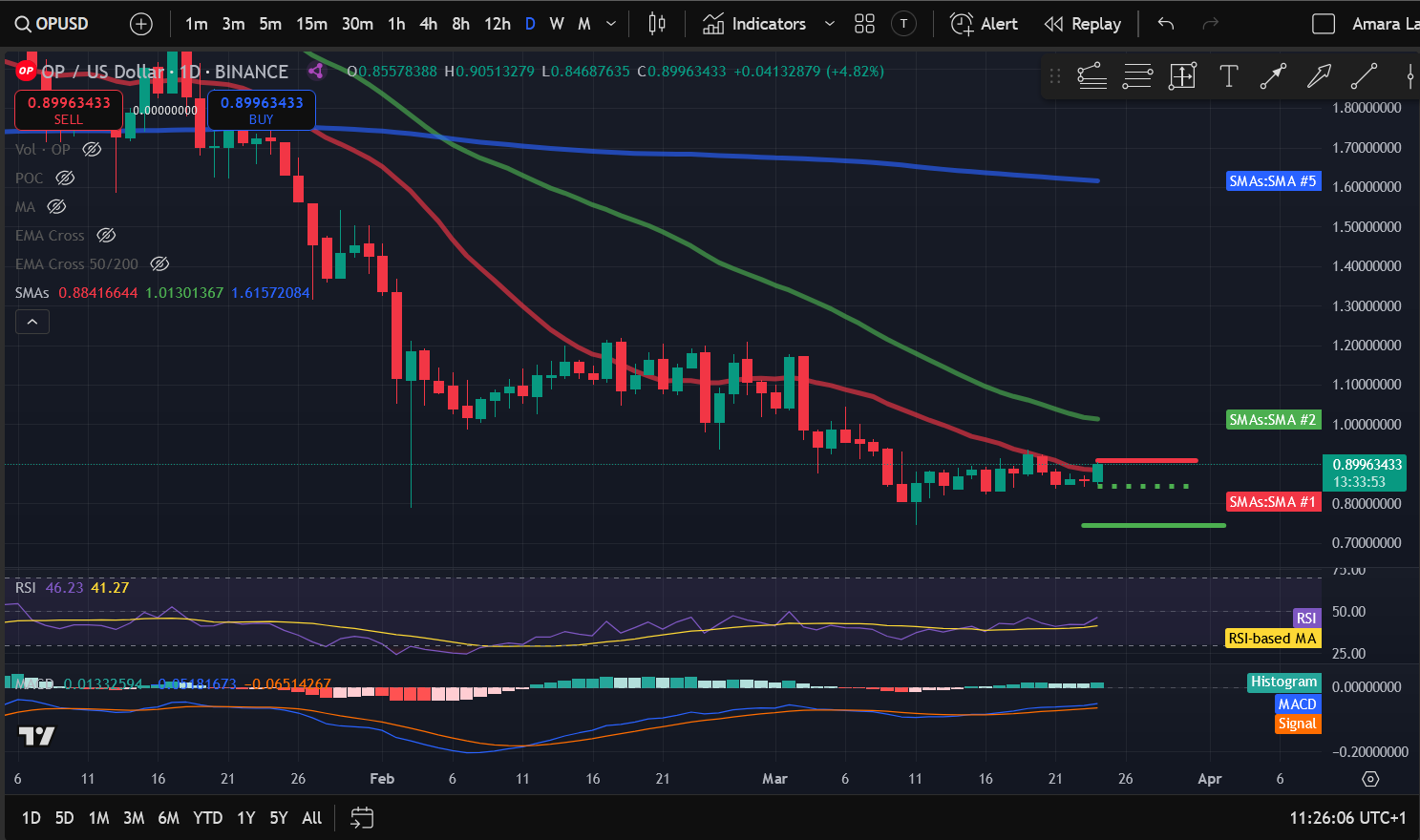Screen dimensions: 1420x840
Task: Click the SMAs:SMA #1 price label
Action: tap(1273, 501)
